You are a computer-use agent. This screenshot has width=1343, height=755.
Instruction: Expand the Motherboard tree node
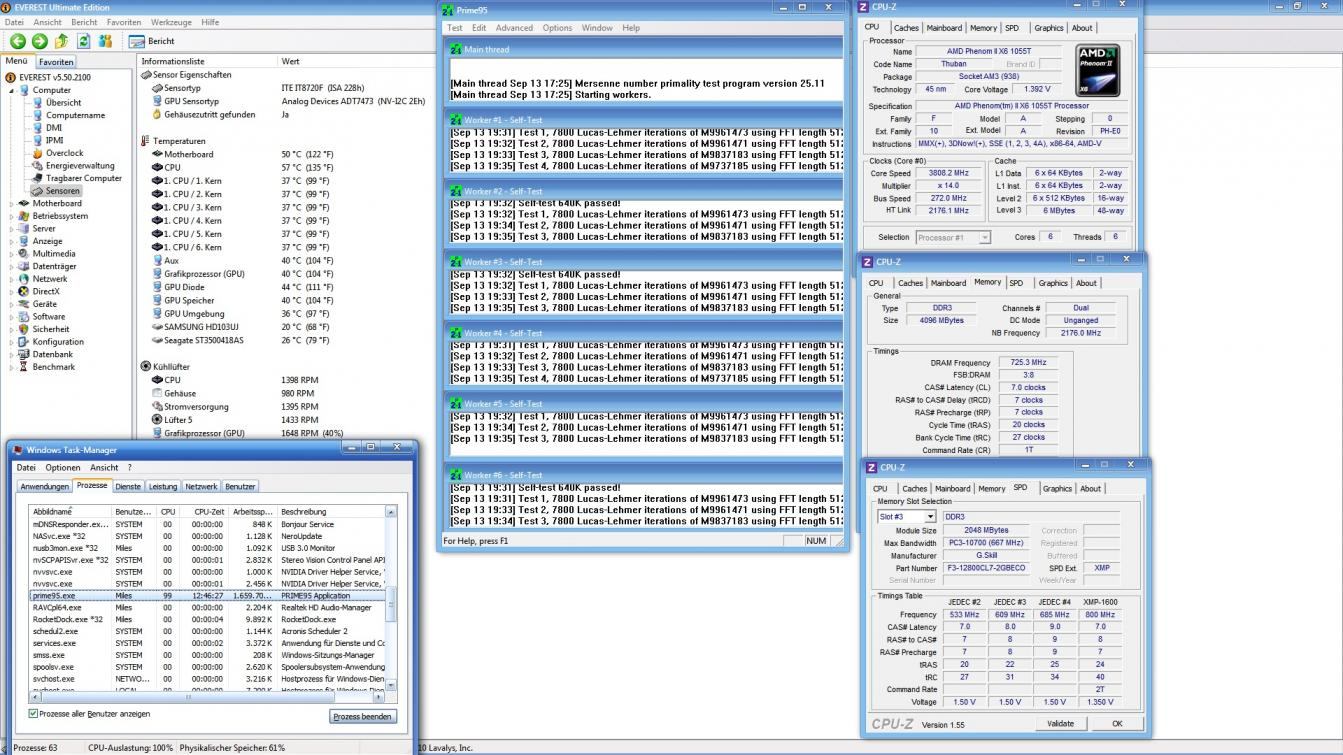click(12, 203)
